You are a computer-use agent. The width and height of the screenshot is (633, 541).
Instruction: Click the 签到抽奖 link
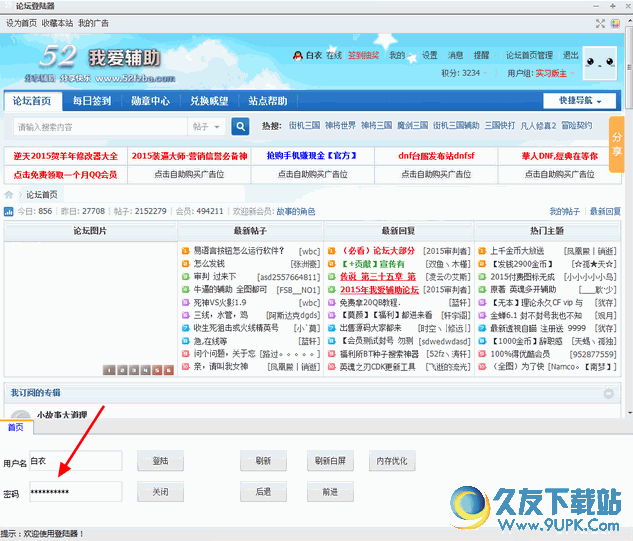(x=364, y=55)
